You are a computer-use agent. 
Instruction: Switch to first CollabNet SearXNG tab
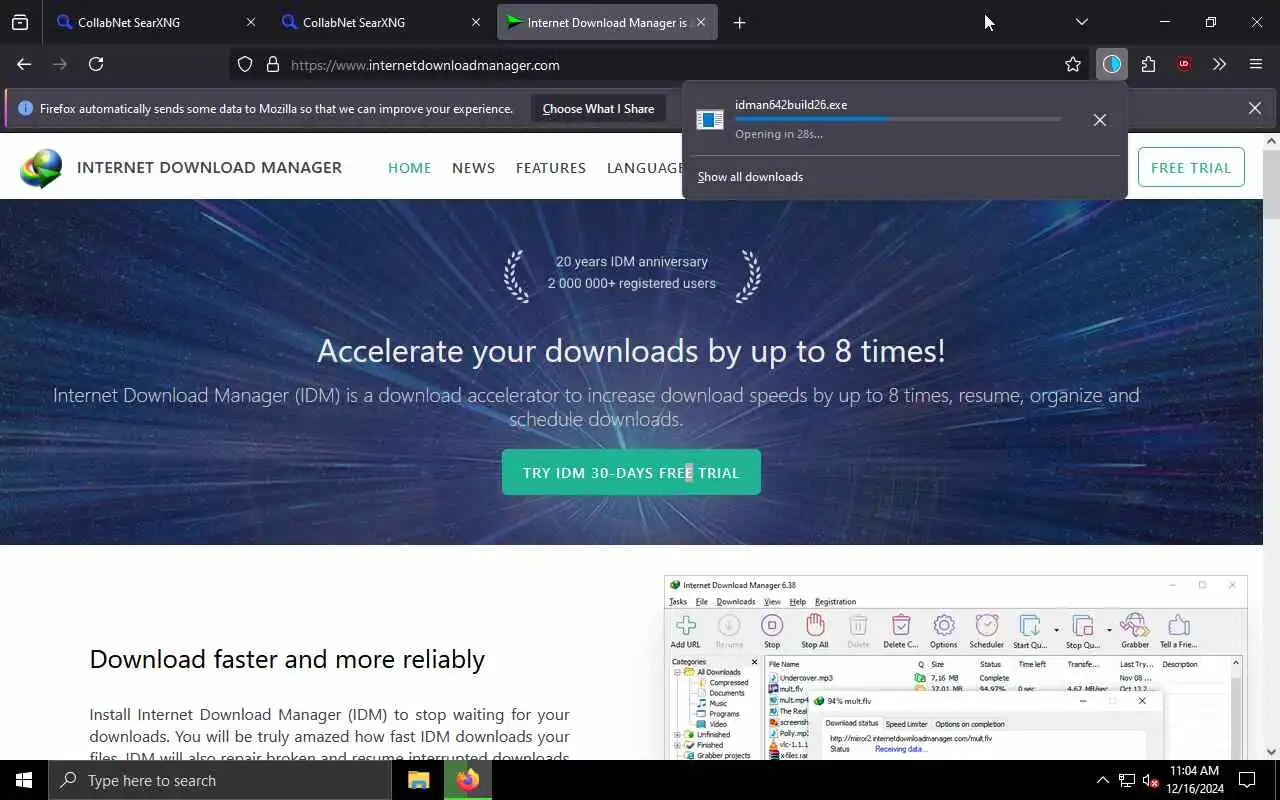tap(157, 22)
